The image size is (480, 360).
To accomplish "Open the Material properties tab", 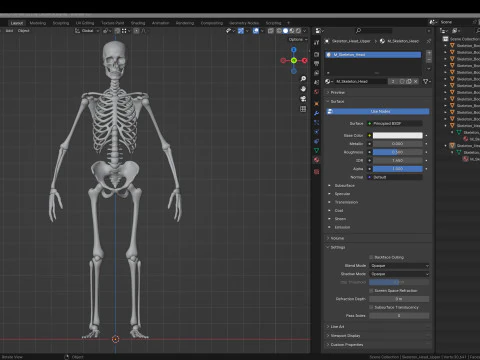I will [x=316, y=160].
